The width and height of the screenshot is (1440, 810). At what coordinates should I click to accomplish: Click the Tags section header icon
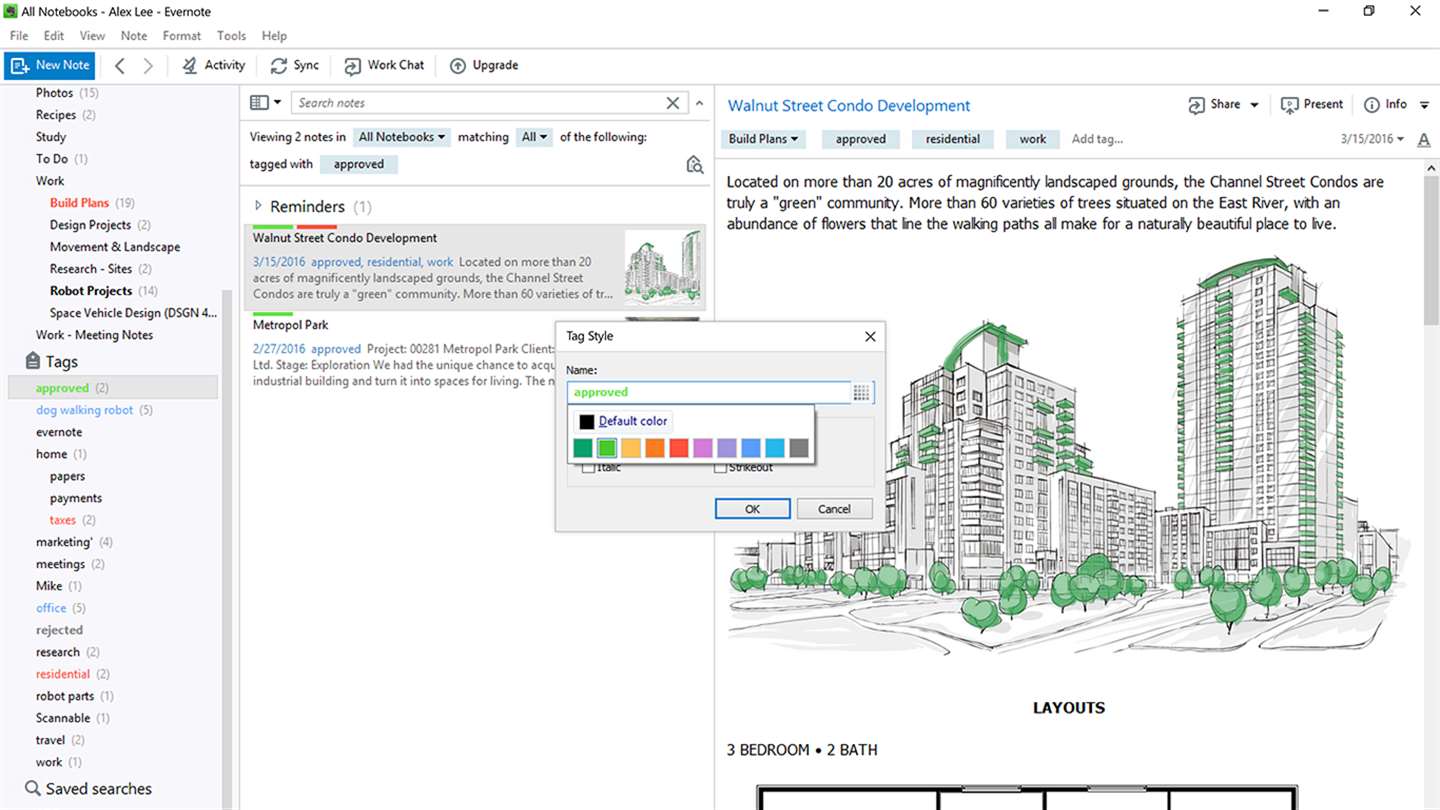33,361
